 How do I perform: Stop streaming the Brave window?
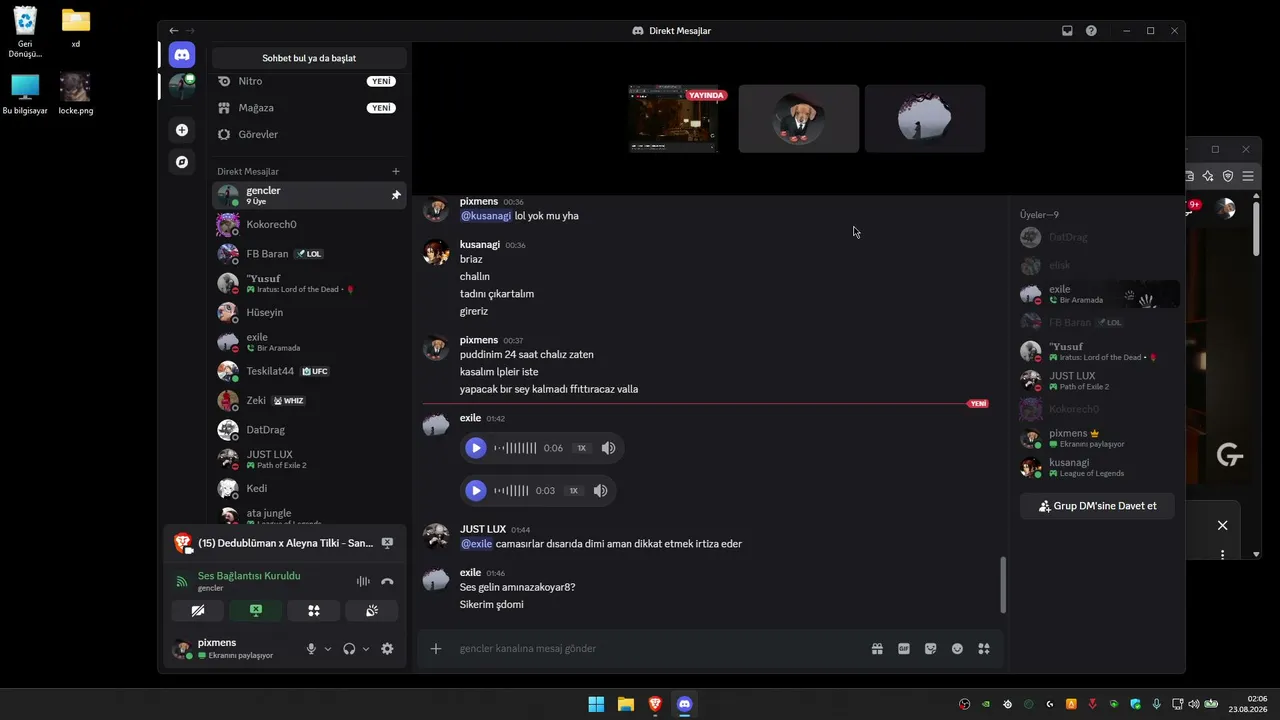coord(387,543)
